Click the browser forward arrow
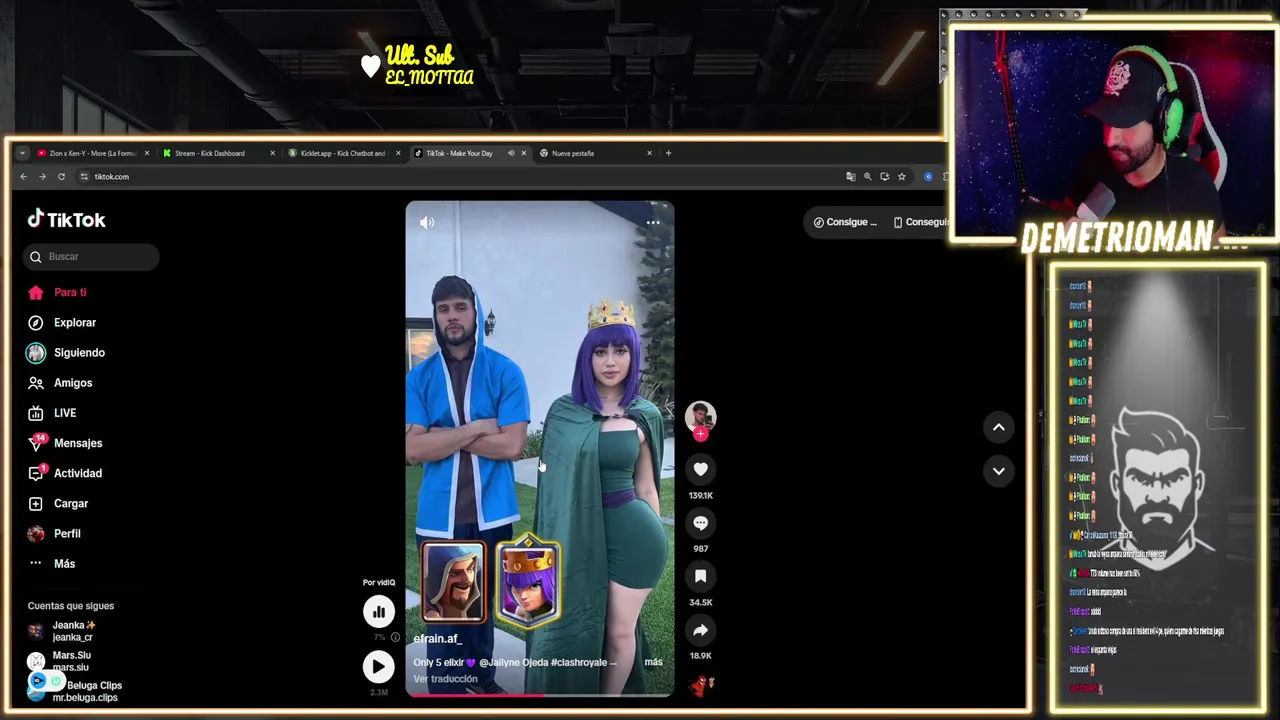The width and height of the screenshot is (1280, 720). 42,177
